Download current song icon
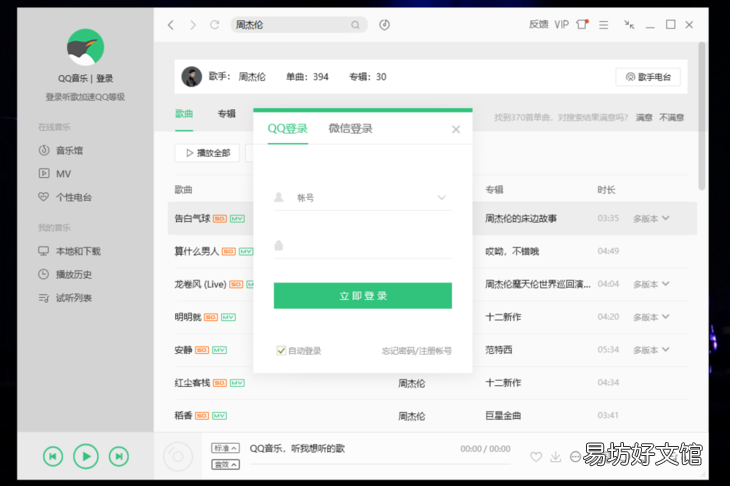 coord(555,457)
